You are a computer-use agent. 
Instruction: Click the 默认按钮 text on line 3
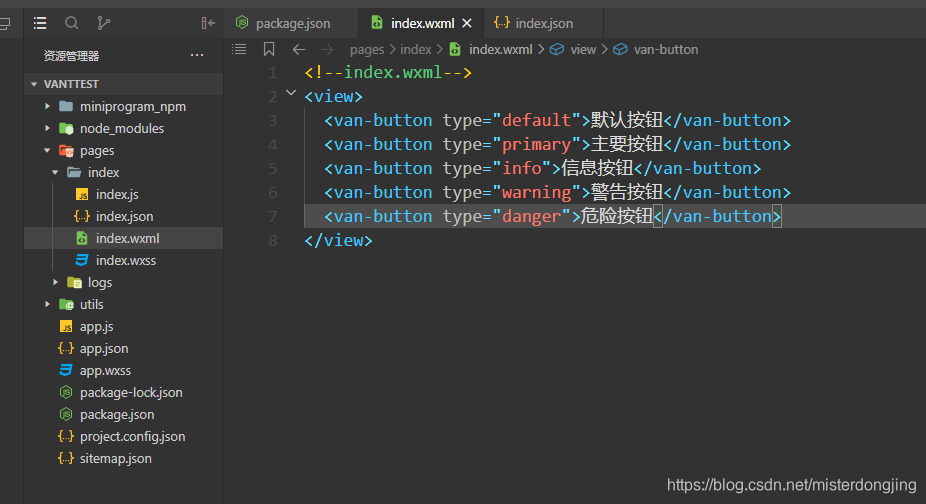(x=627, y=120)
